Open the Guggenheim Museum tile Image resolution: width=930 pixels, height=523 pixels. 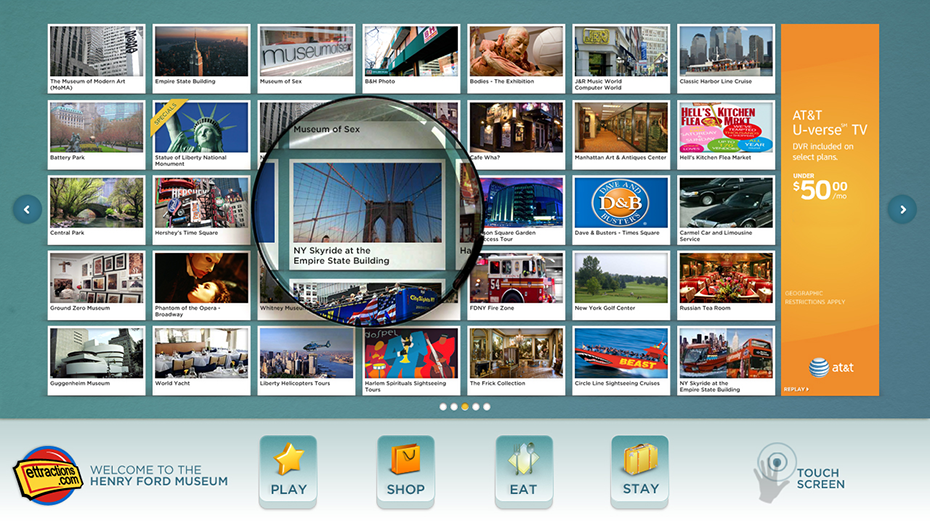click(x=97, y=361)
